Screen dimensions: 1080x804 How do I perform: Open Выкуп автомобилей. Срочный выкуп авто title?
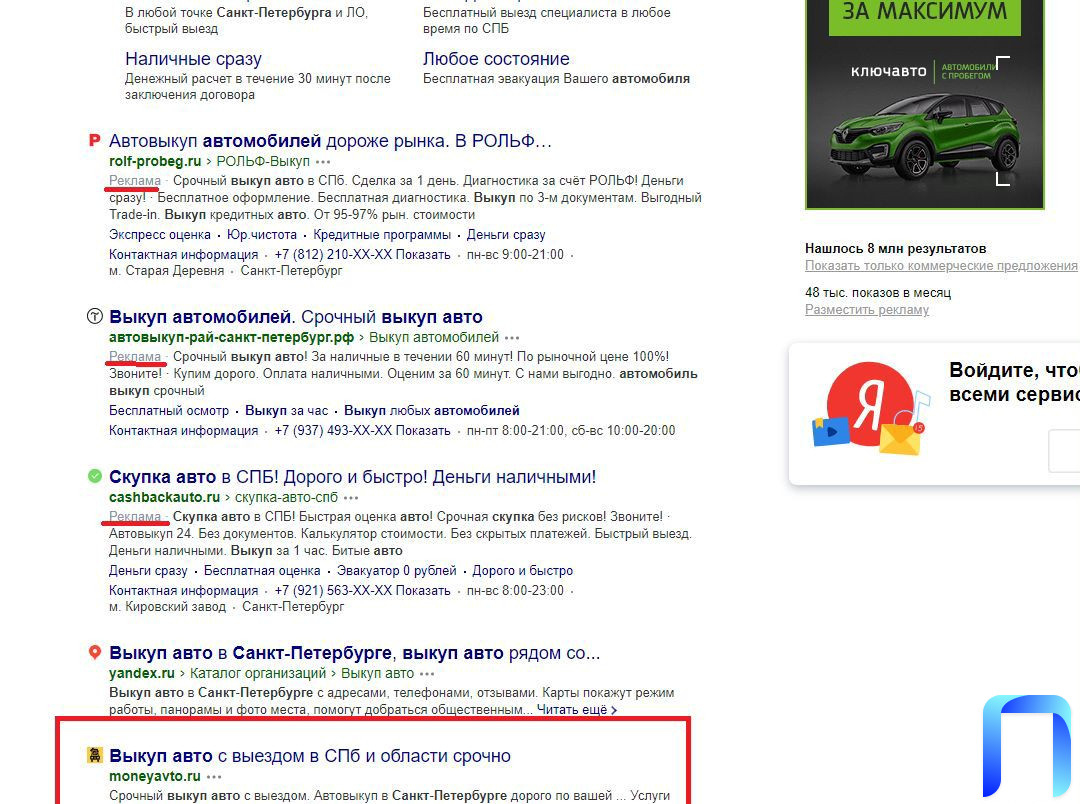(x=295, y=317)
